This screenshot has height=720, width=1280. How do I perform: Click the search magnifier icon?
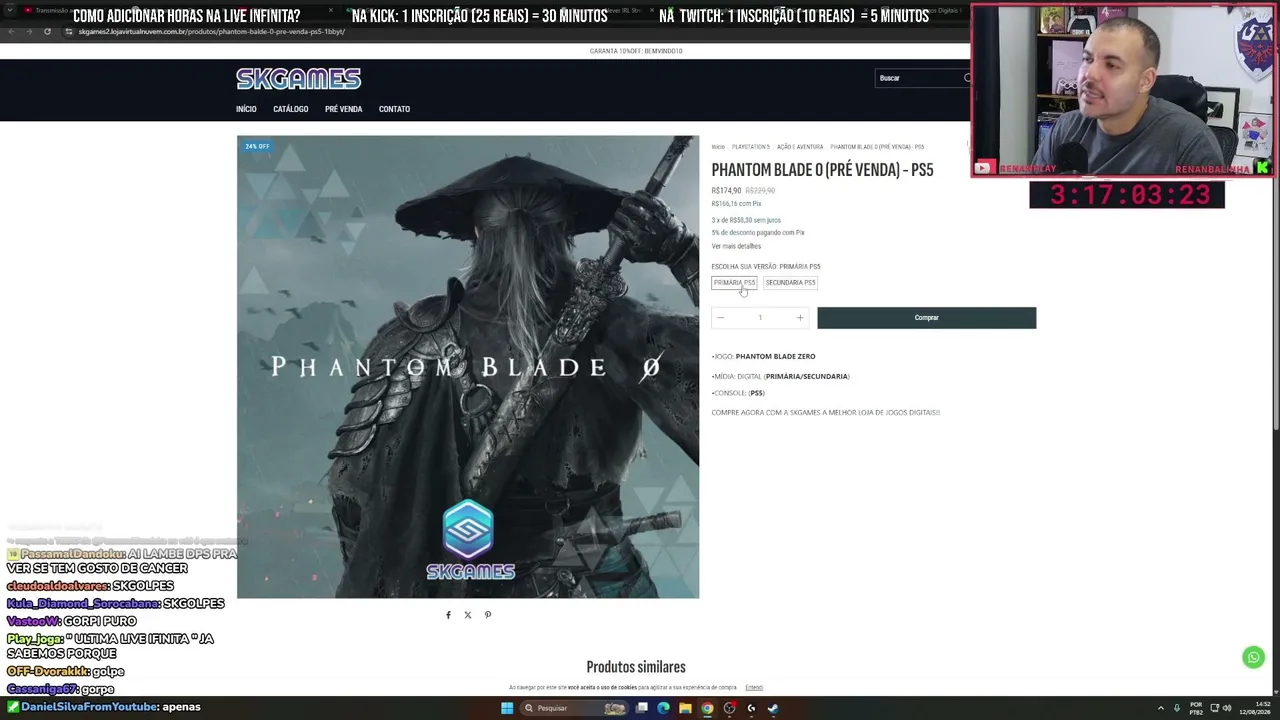[x=967, y=78]
